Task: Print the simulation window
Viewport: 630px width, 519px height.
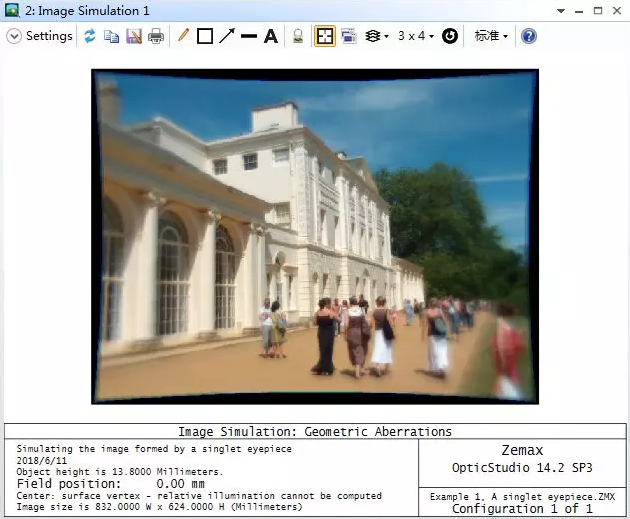Action: [x=156, y=36]
